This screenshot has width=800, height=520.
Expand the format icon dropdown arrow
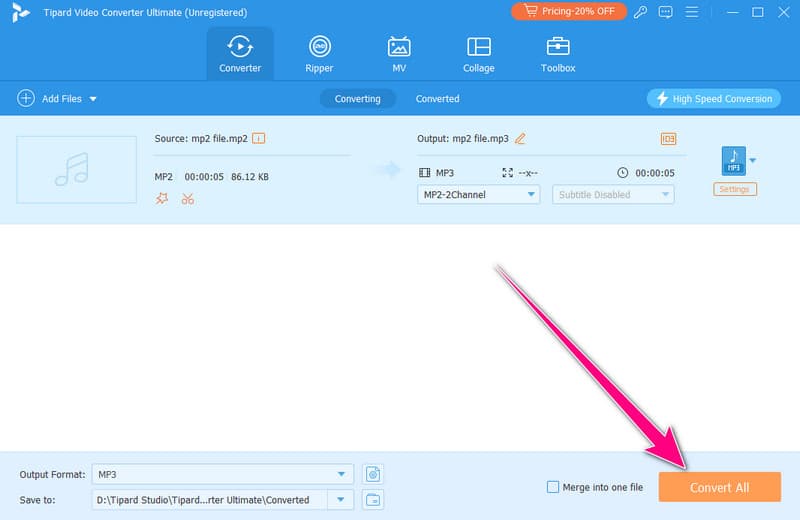pyautogui.click(x=753, y=160)
